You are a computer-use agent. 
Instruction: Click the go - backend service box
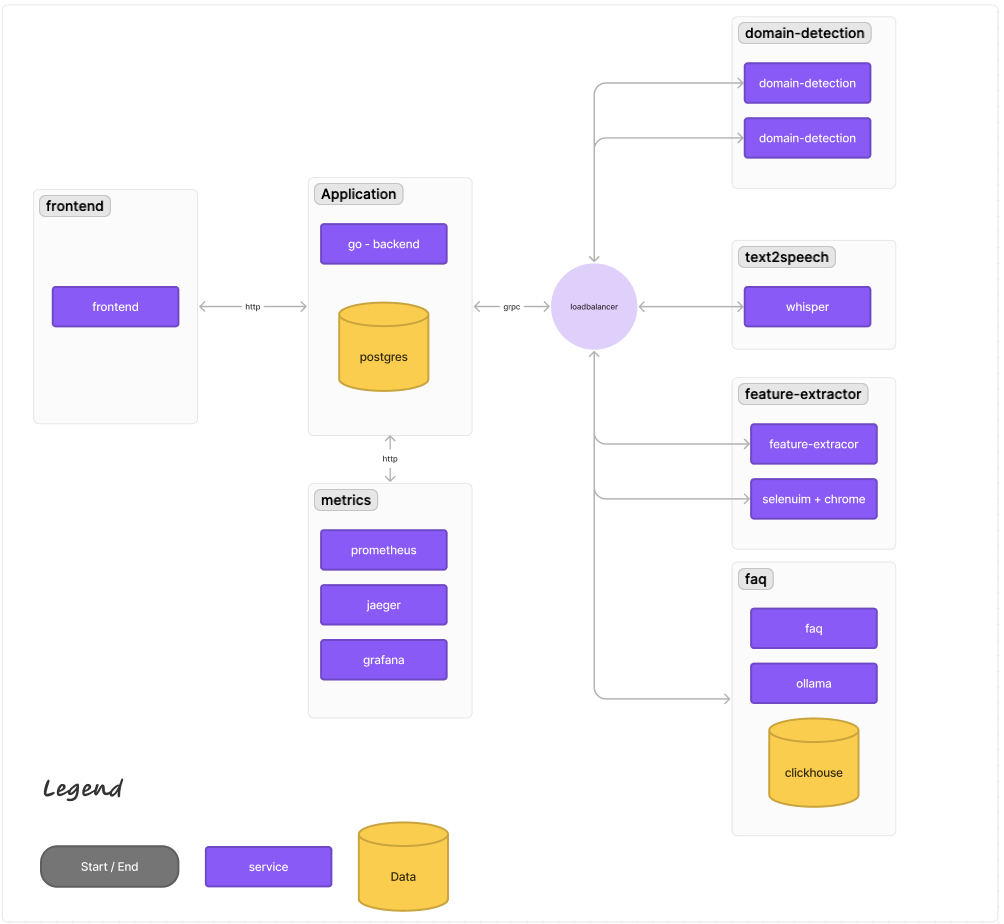tap(384, 244)
